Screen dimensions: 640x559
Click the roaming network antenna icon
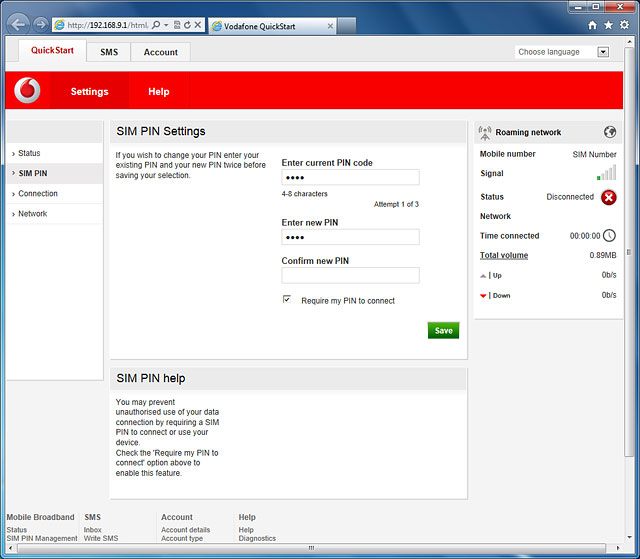(x=485, y=133)
